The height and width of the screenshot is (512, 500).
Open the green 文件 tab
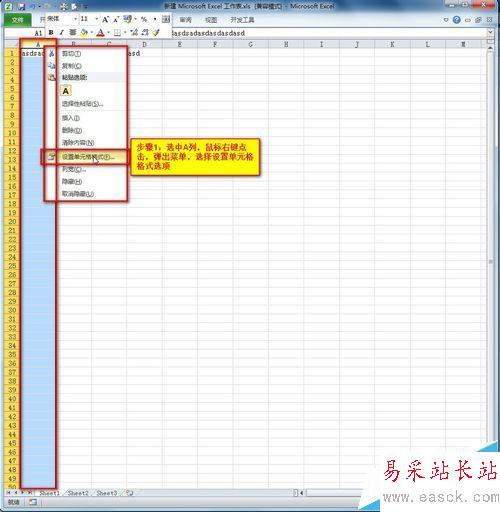18,20
